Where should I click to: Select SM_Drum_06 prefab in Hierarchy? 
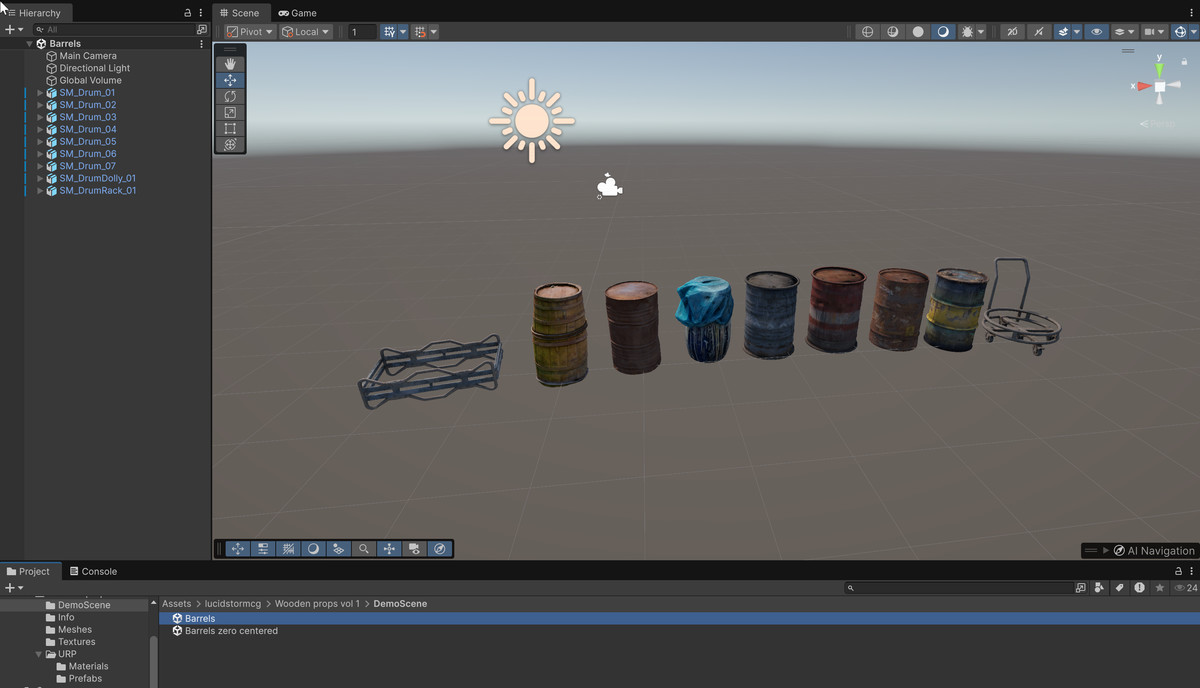[x=87, y=154]
